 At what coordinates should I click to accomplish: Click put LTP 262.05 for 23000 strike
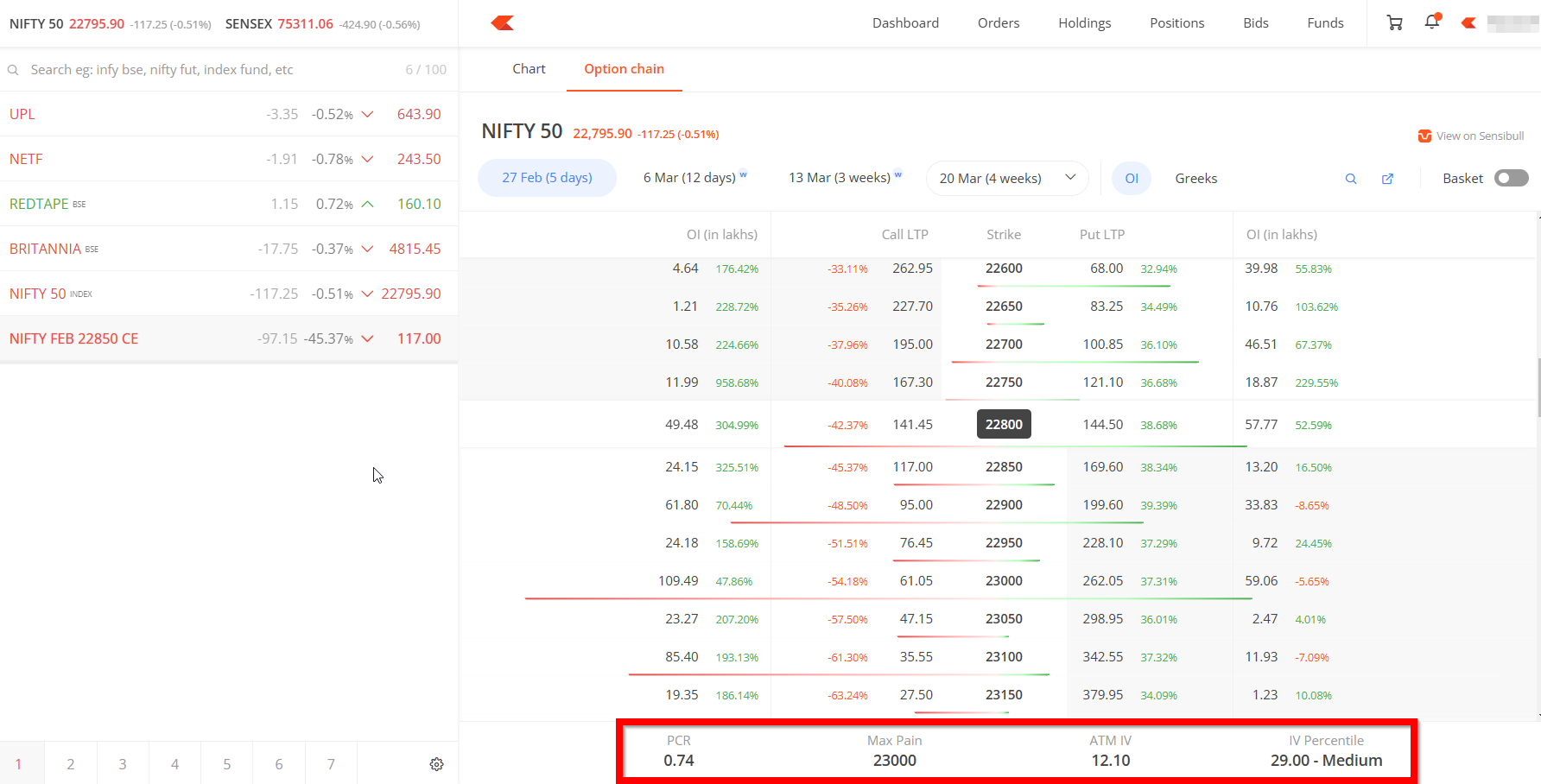pyautogui.click(x=1103, y=581)
